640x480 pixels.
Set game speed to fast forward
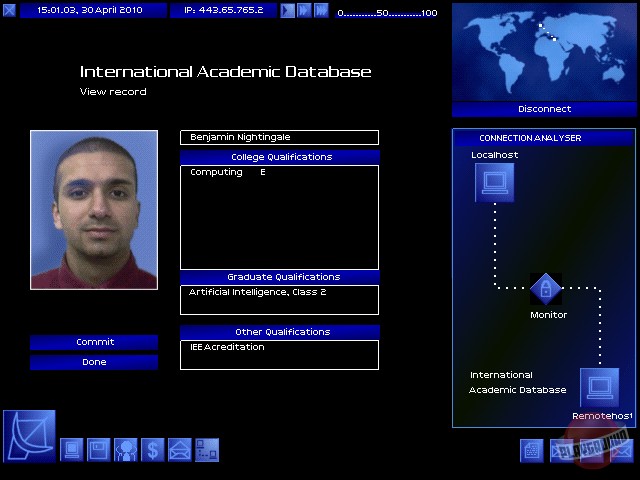pyautogui.click(x=304, y=10)
